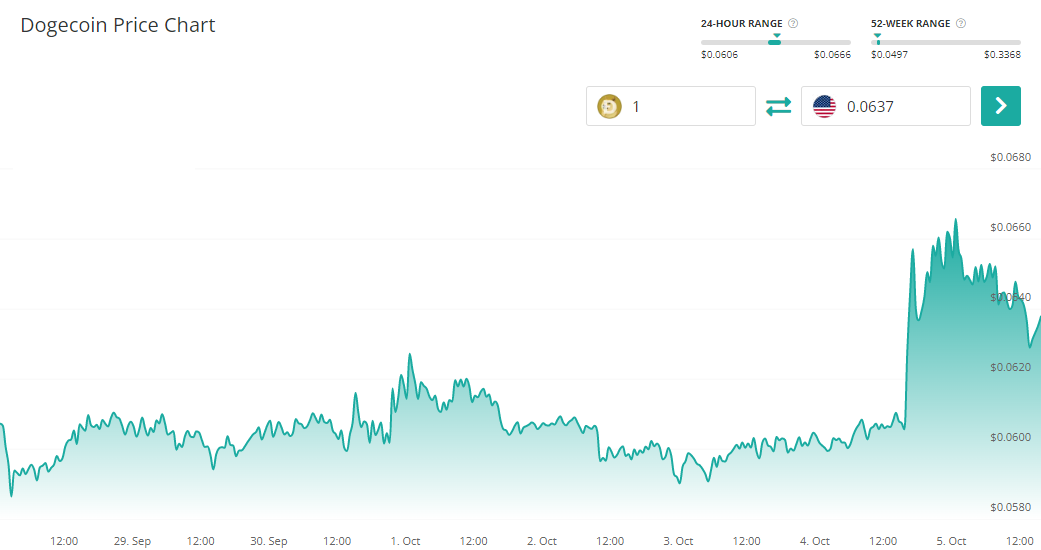Click the Dogecoin Price Chart heading

[x=118, y=25]
